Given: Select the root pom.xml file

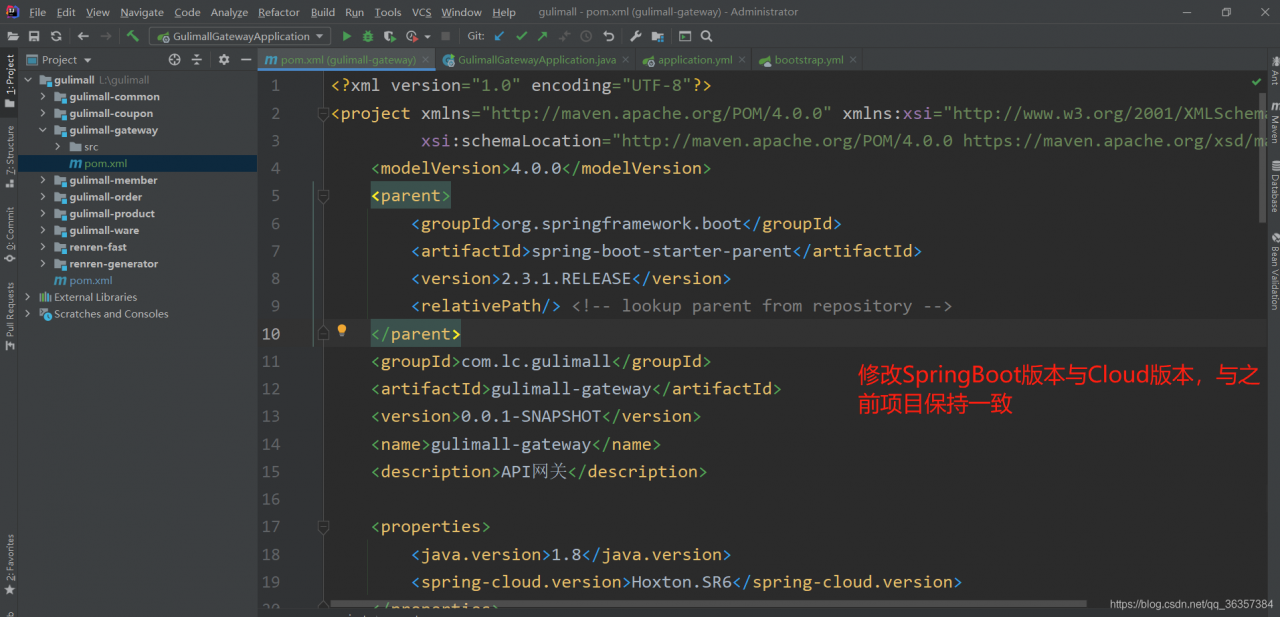Looking at the screenshot, I should click(91, 280).
